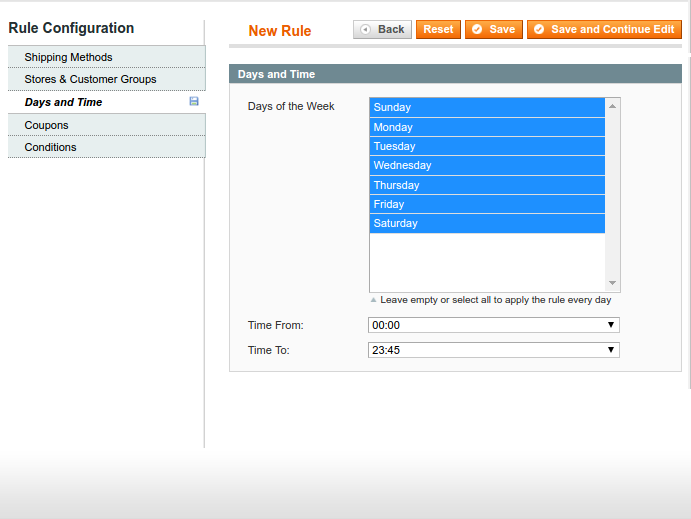Click the save disk icon beside Days and Time
Screen dimensions: 691x519
(x=194, y=102)
